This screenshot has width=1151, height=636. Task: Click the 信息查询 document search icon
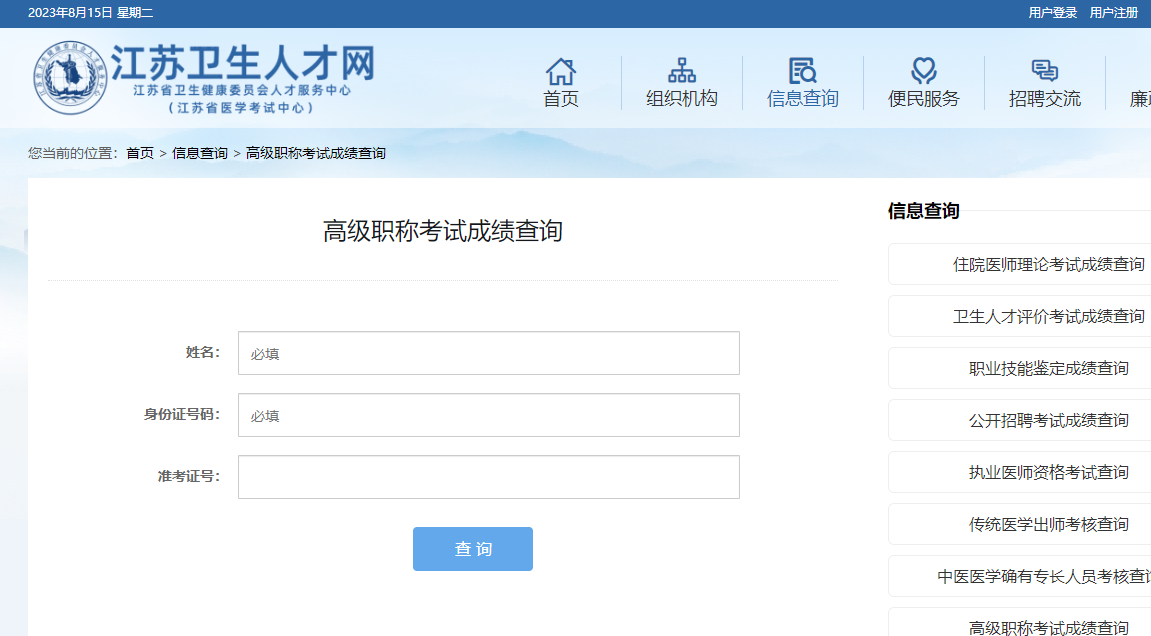pos(802,72)
